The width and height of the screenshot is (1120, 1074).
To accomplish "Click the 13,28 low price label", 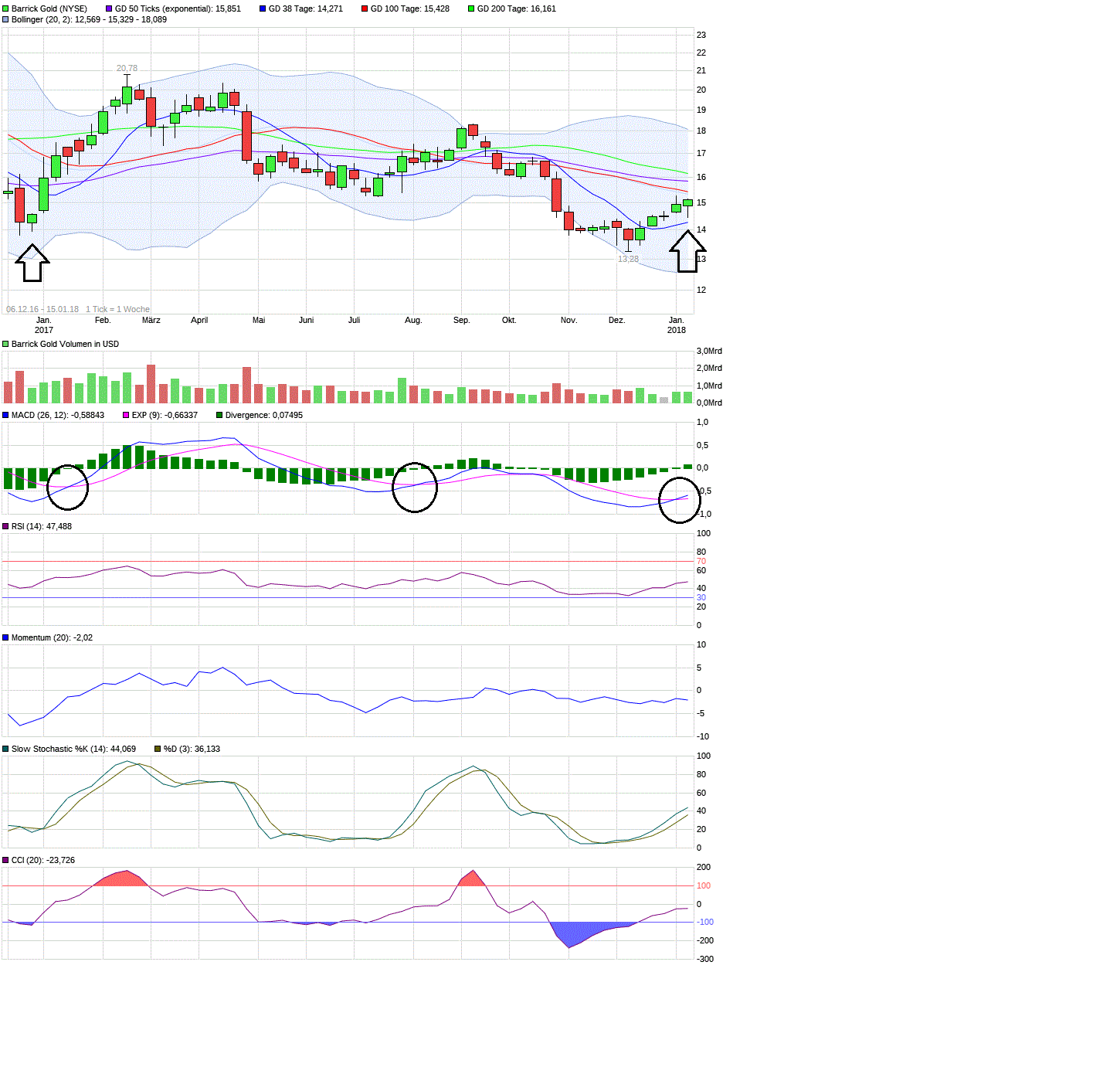I will [628, 260].
